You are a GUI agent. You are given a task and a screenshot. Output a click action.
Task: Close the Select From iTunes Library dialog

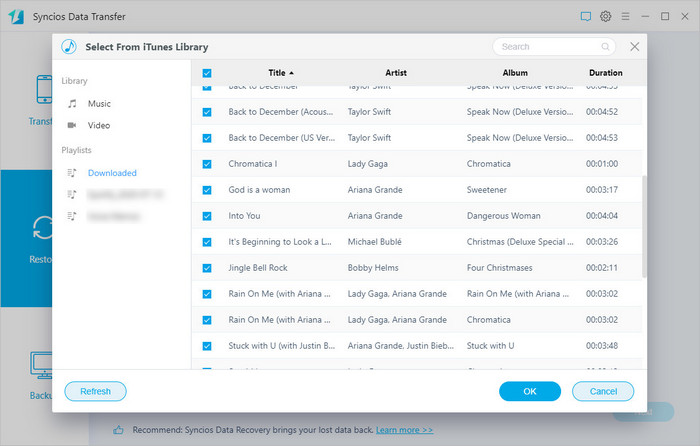click(x=634, y=46)
